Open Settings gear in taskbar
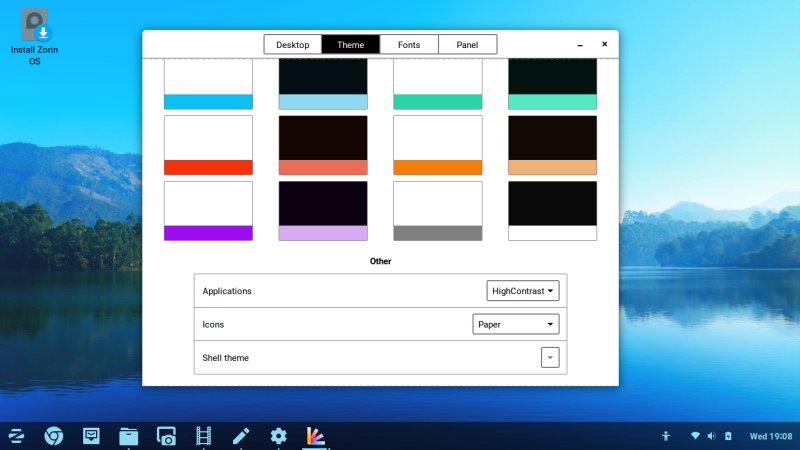This screenshot has width=800, height=450. click(x=279, y=436)
